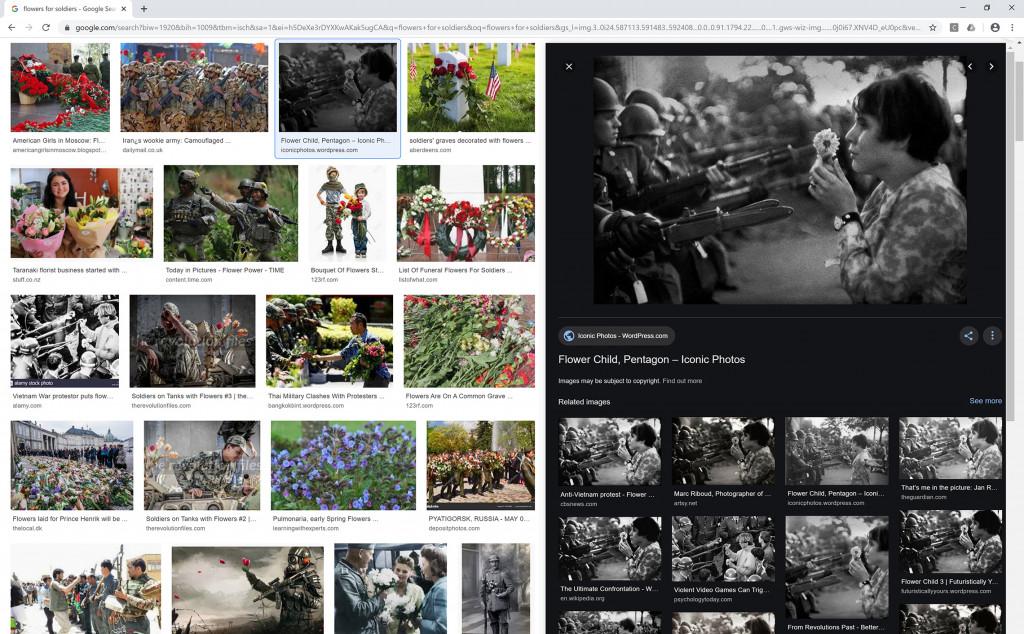Go back using the browser back arrow
This screenshot has width=1024, height=634.
coord(11,27)
